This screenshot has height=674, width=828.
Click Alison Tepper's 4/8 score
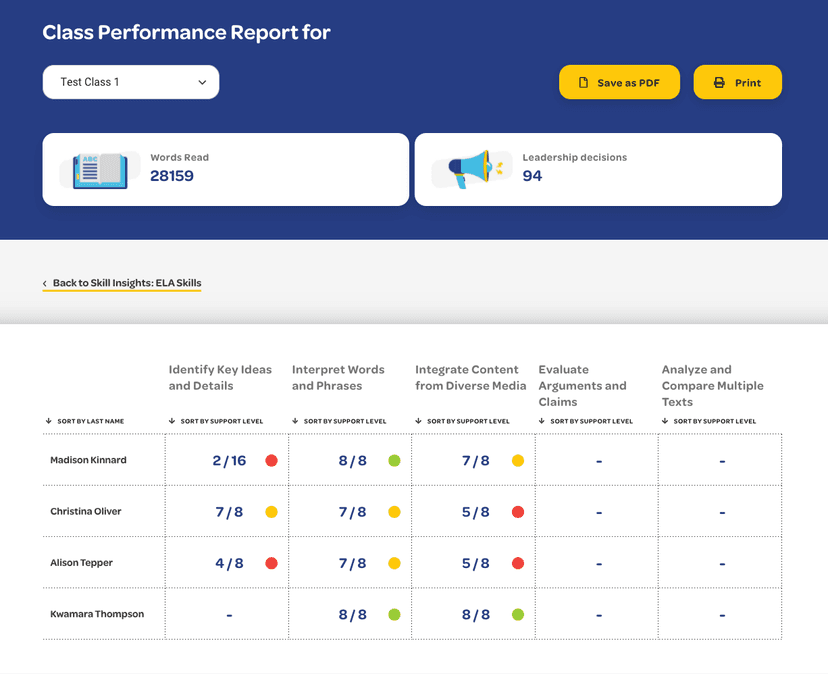pos(229,564)
